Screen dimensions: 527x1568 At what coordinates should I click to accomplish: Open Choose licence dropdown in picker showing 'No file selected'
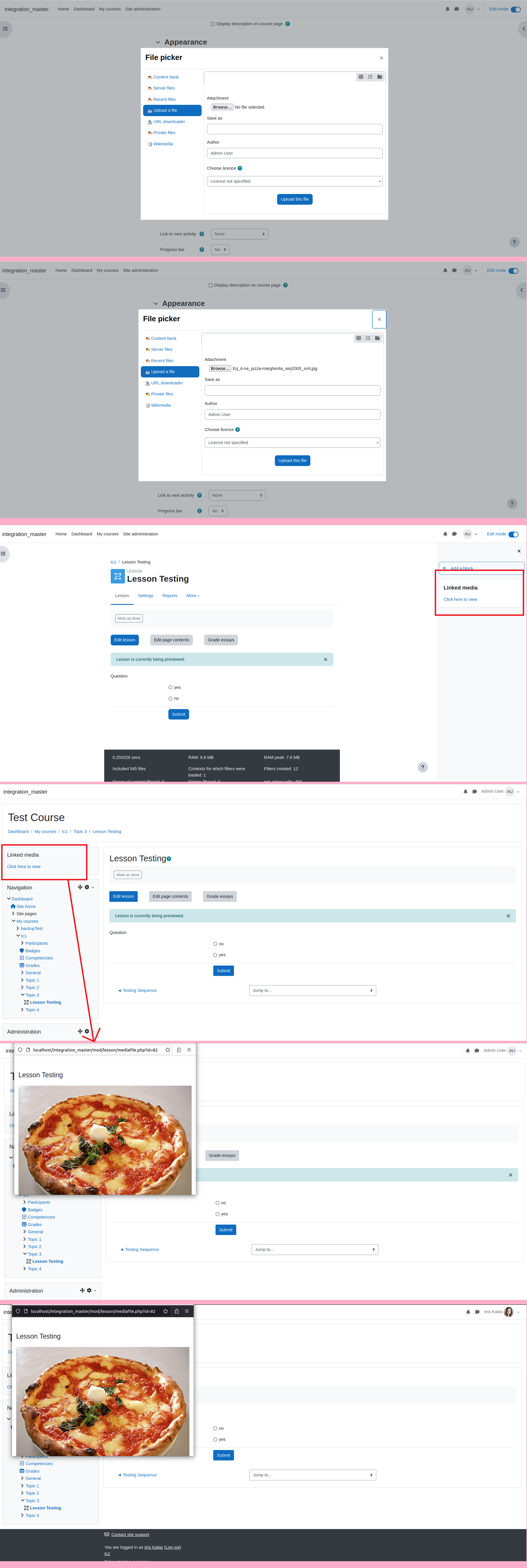click(294, 182)
